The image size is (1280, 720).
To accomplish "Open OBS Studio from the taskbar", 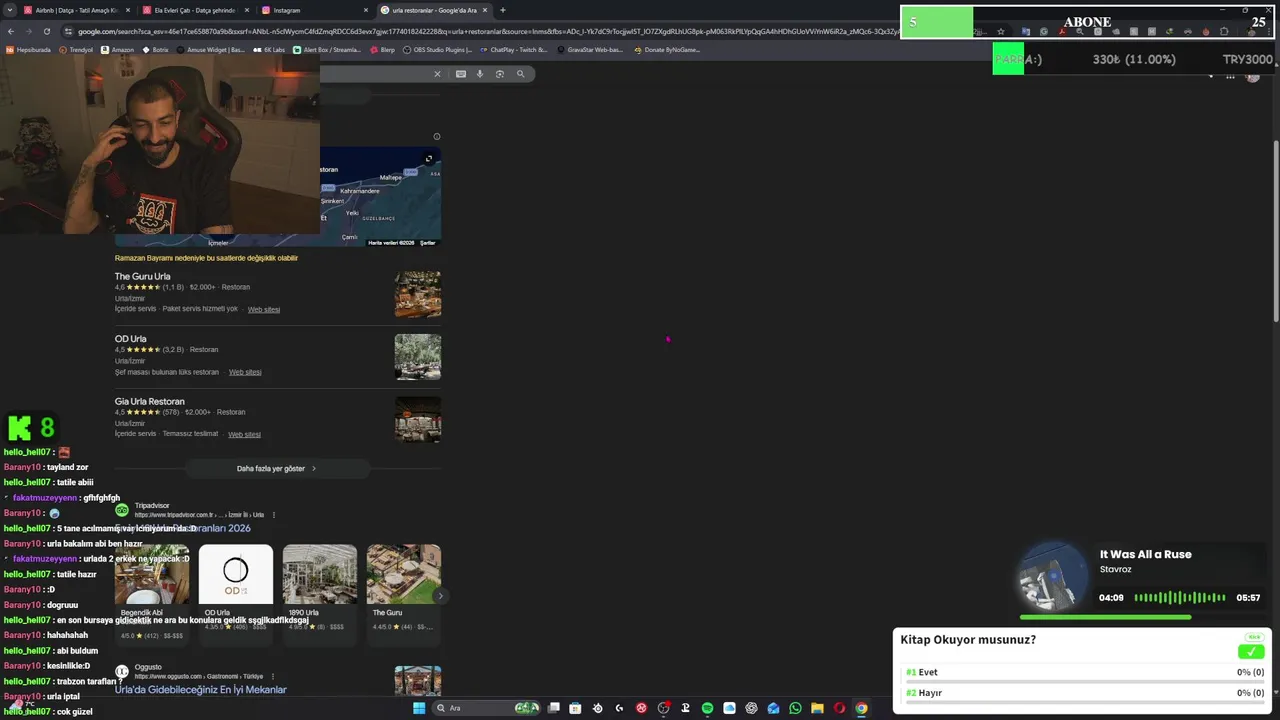I will pyautogui.click(x=663, y=708).
